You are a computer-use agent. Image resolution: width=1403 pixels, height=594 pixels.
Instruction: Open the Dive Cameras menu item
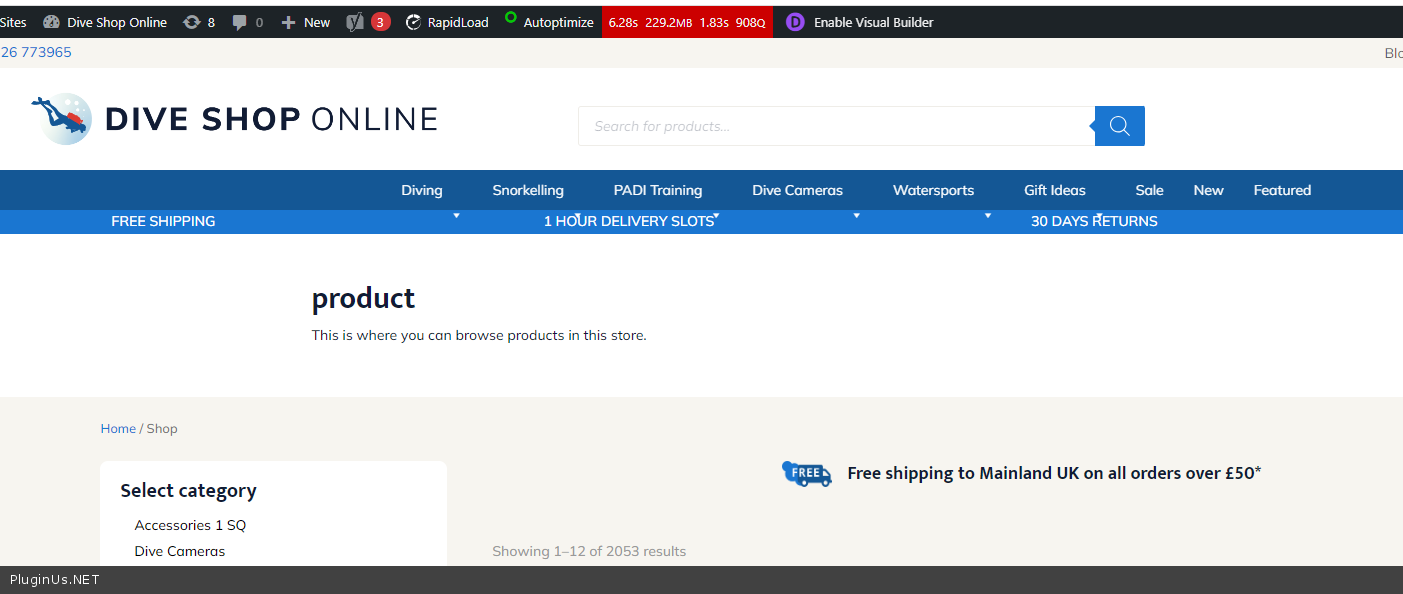click(797, 190)
